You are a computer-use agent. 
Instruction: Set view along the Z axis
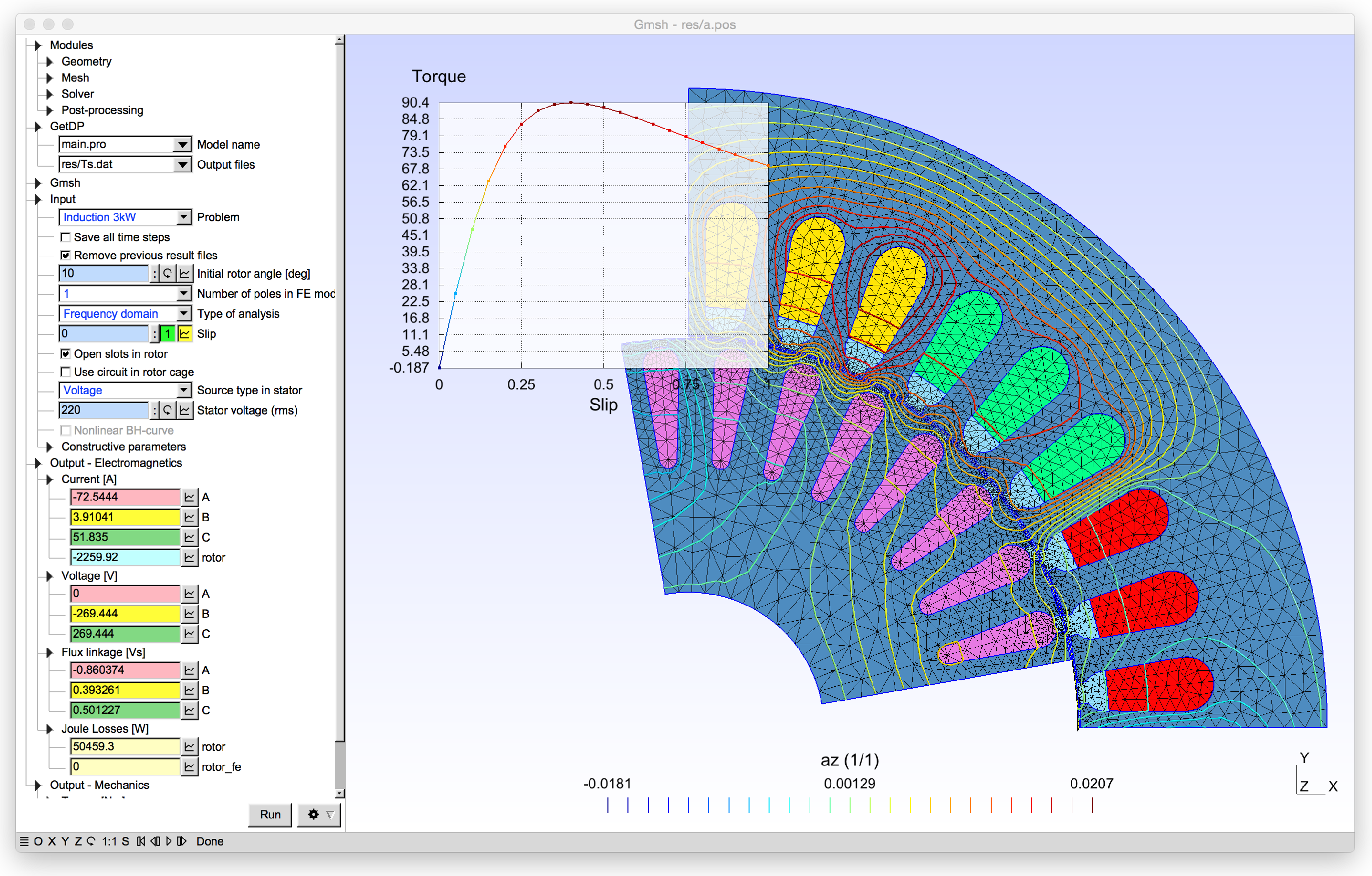tap(78, 841)
